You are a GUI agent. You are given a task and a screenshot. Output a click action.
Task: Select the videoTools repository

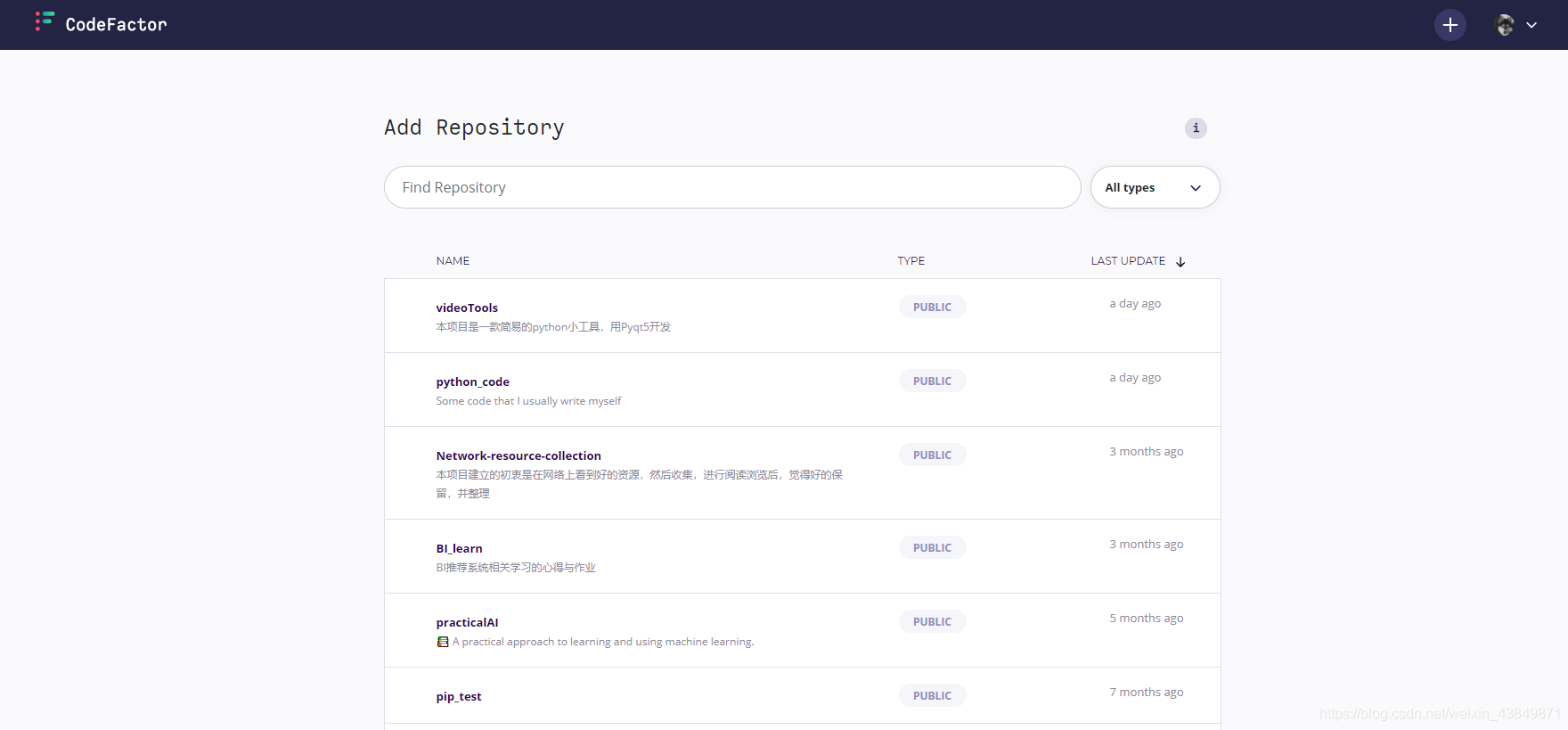467,308
